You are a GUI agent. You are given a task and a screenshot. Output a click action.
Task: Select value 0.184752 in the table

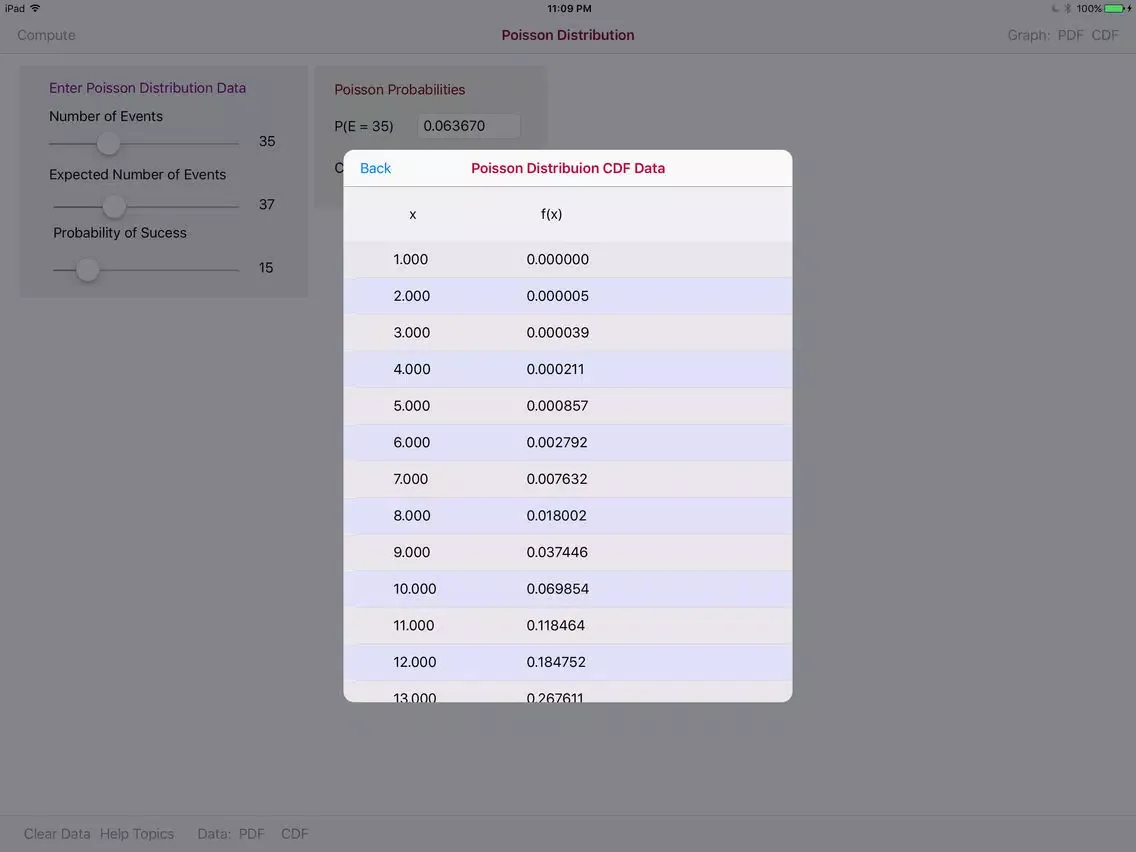[x=556, y=661]
